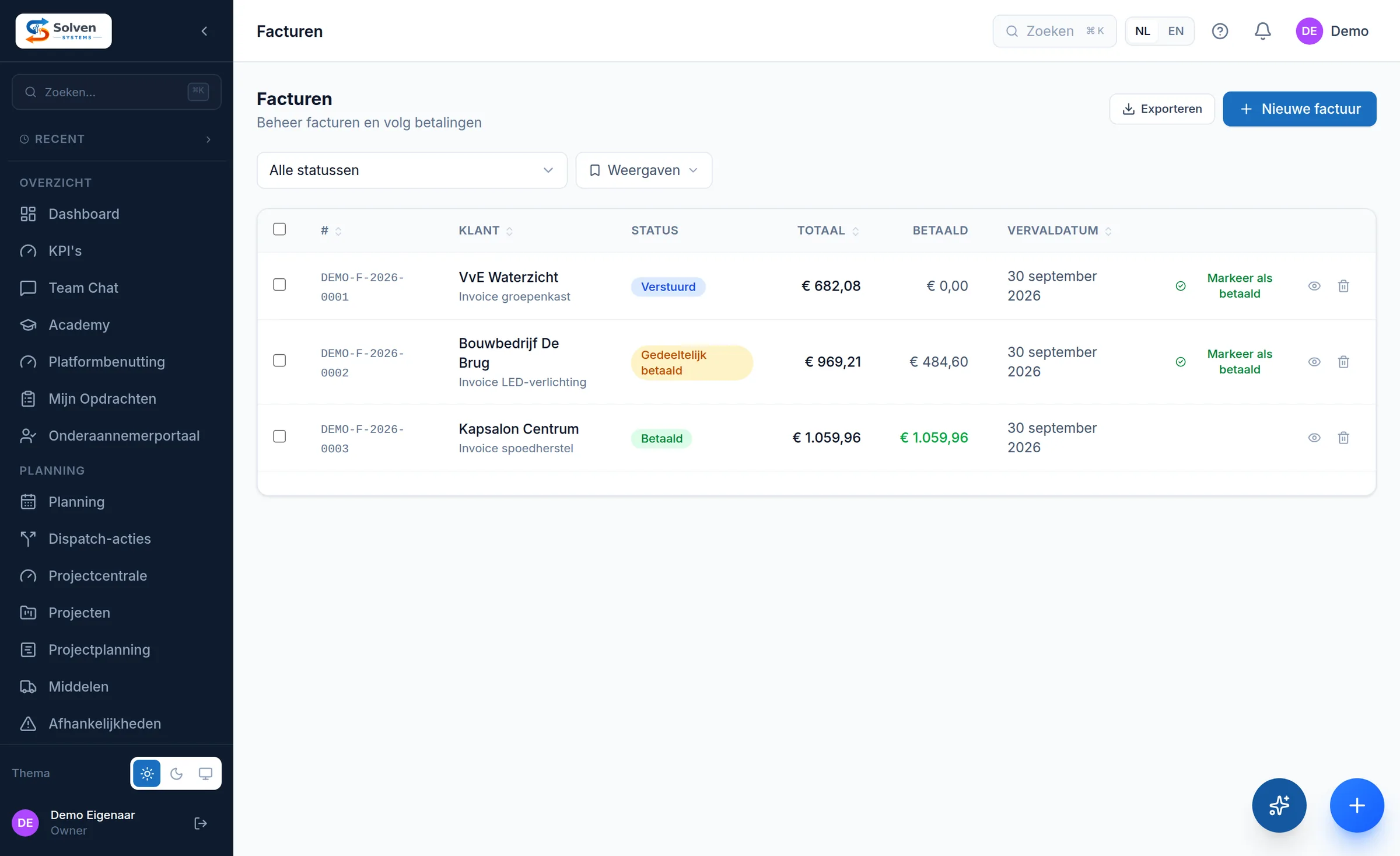The height and width of the screenshot is (856, 1400).
Task: Switch language to NL
Action: pyautogui.click(x=1143, y=31)
